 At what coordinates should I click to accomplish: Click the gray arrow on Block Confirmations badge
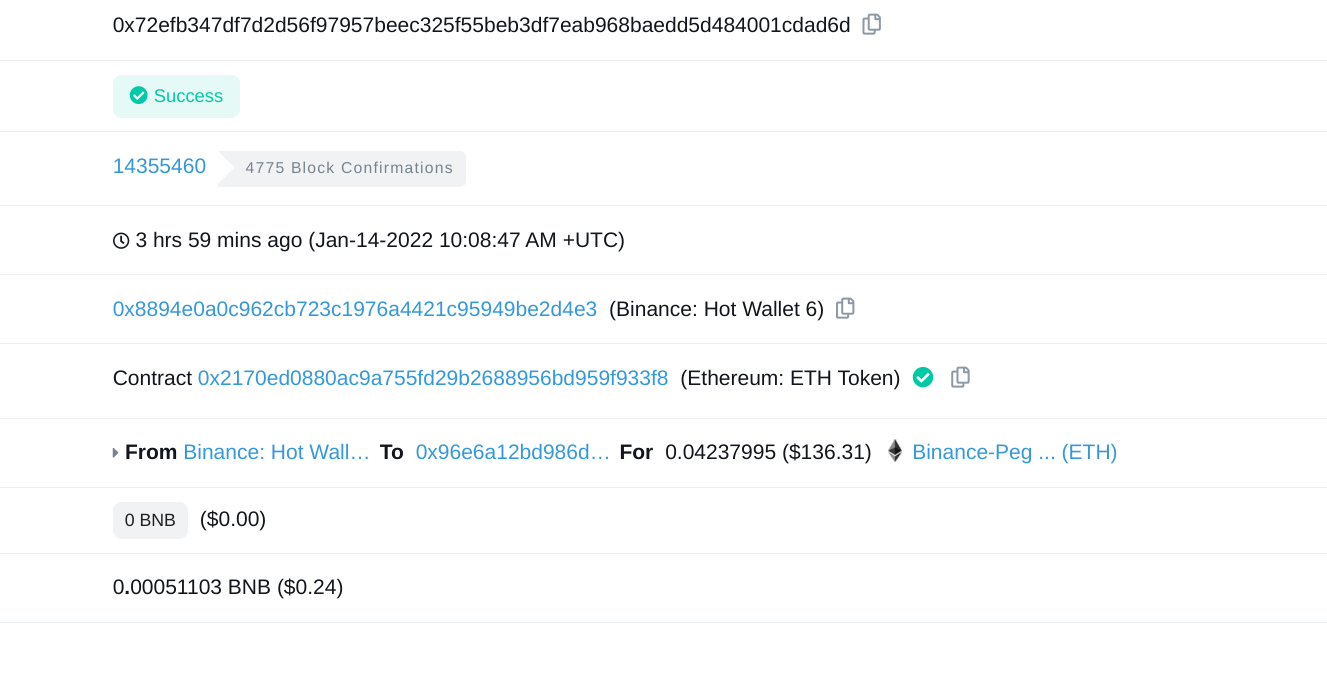[x=228, y=168]
